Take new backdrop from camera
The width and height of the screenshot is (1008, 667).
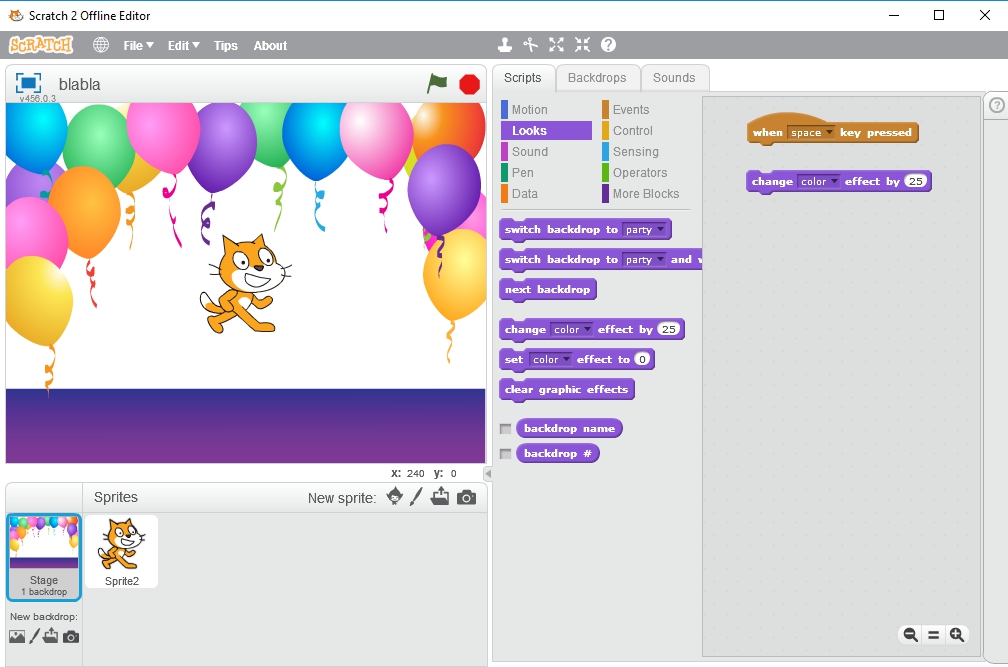pos(71,637)
